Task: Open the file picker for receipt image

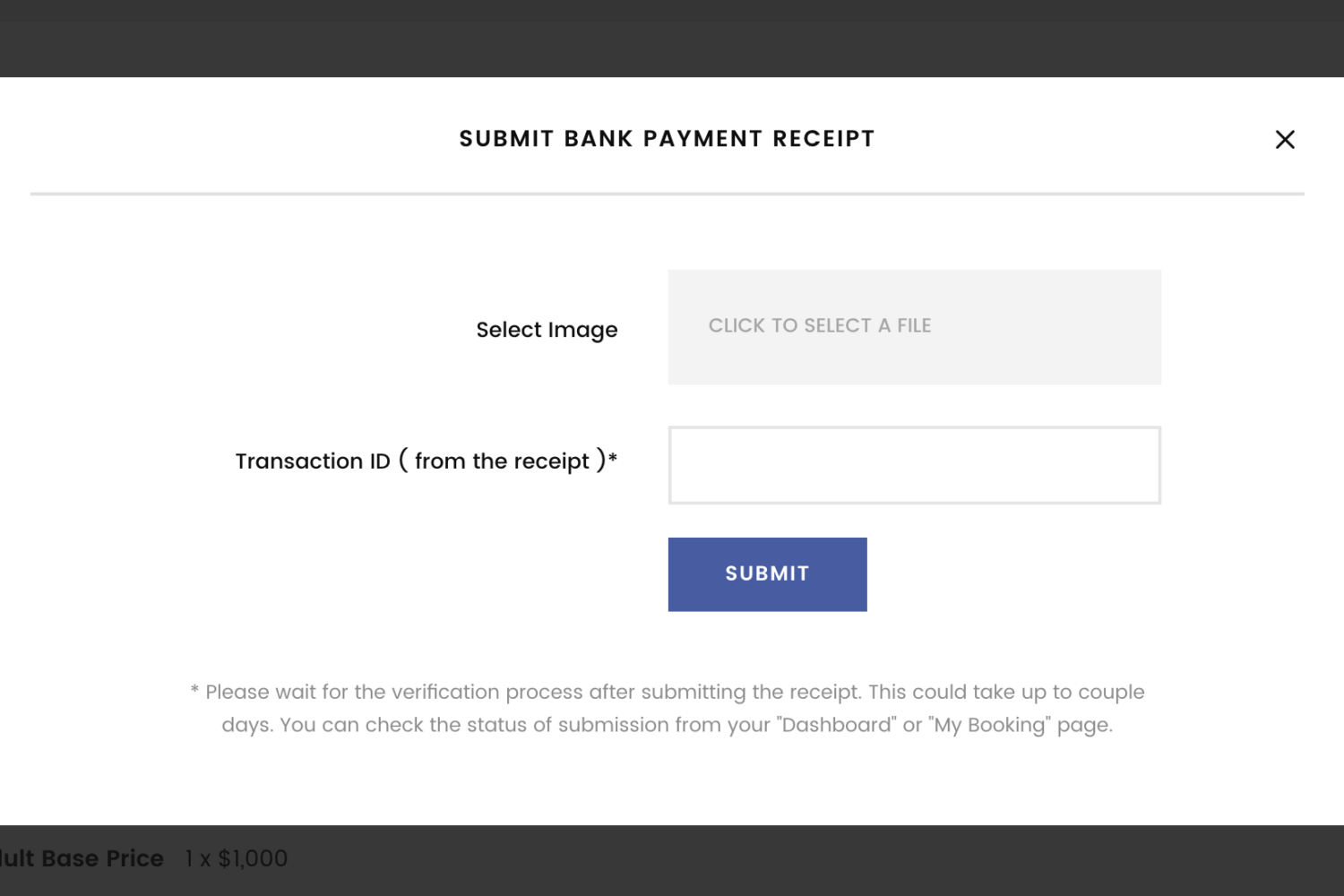Action: [914, 327]
